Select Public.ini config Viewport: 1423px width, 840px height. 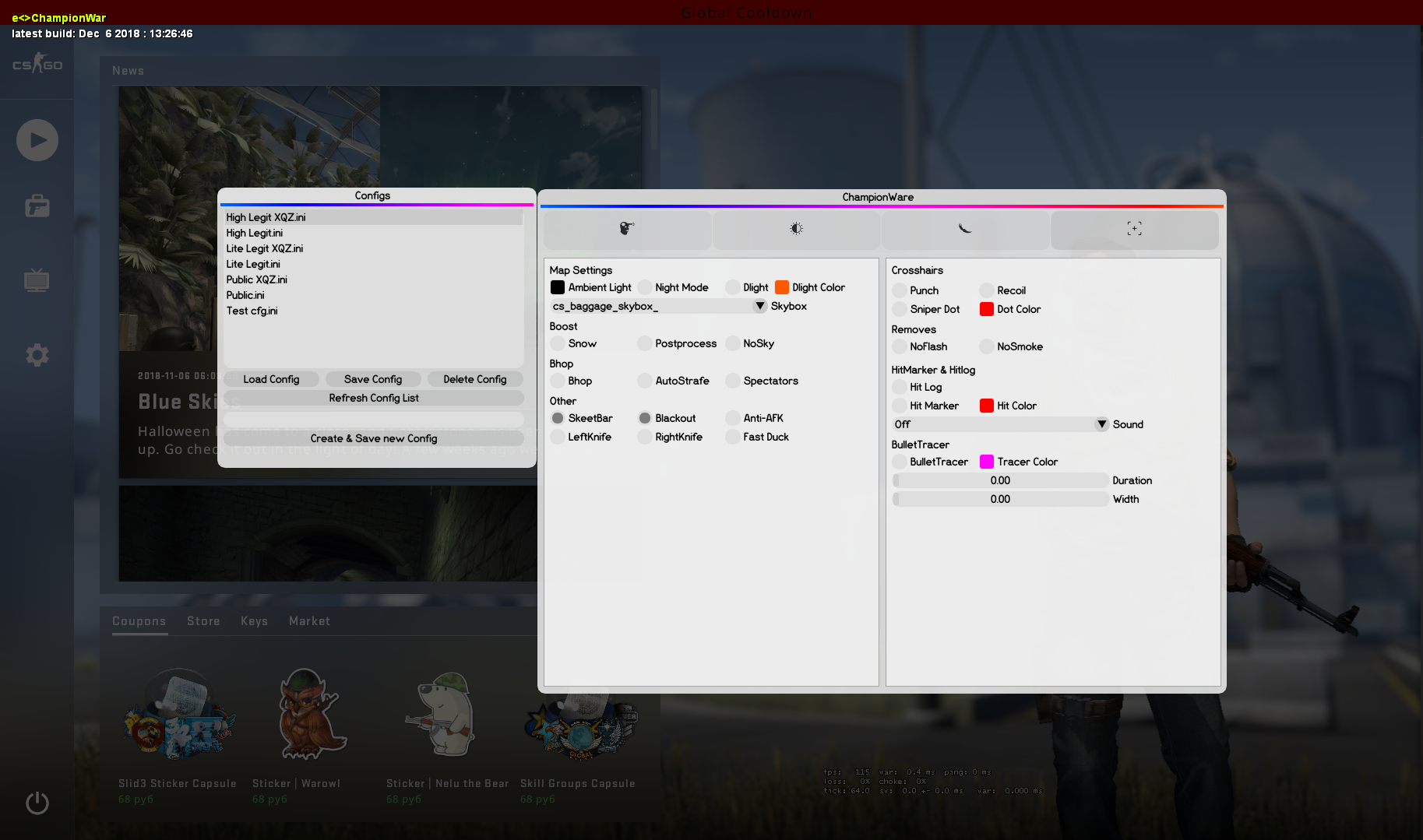pyautogui.click(x=374, y=295)
